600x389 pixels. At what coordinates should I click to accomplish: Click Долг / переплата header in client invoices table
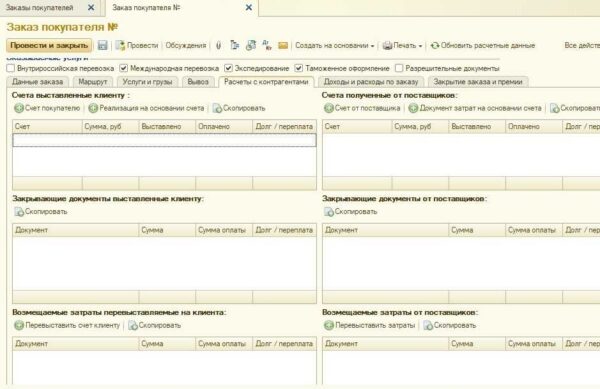click(x=284, y=127)
